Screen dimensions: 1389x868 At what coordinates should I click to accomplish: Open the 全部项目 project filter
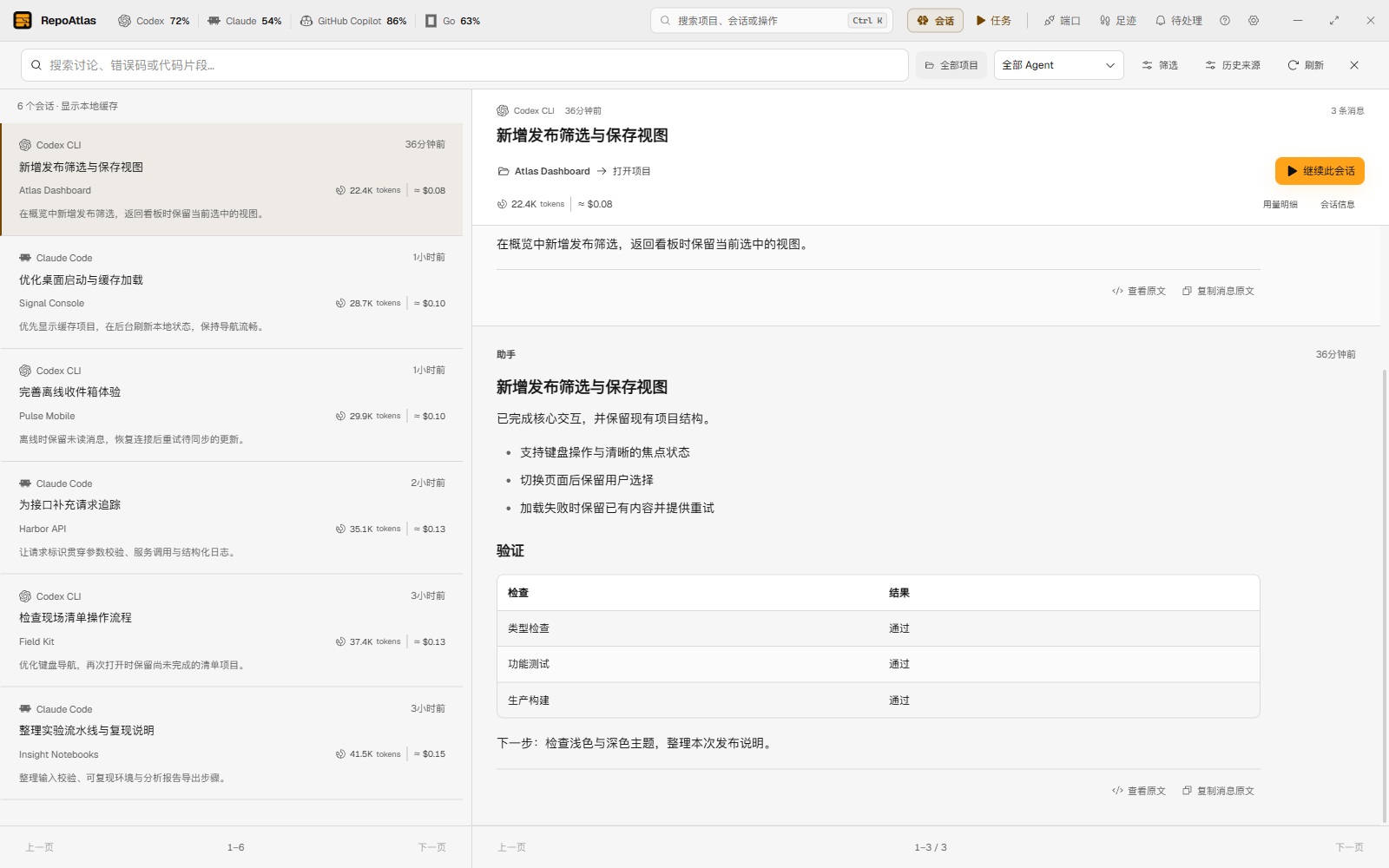[951, 65]
